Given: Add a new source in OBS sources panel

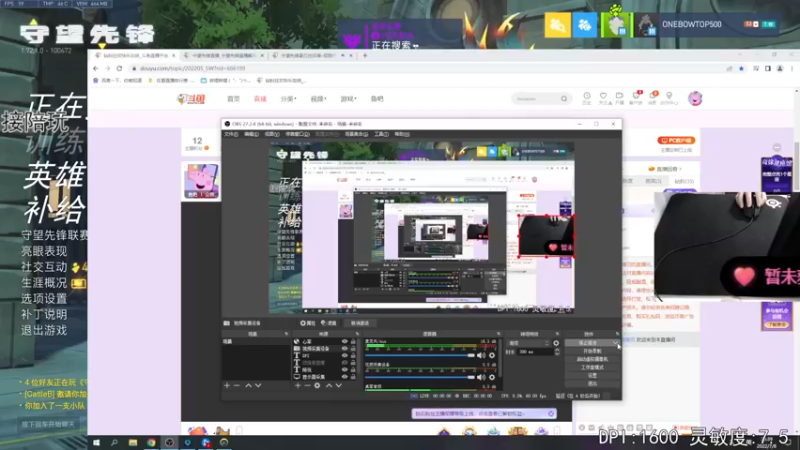Looking at the screenshot, I should (298, 386).
